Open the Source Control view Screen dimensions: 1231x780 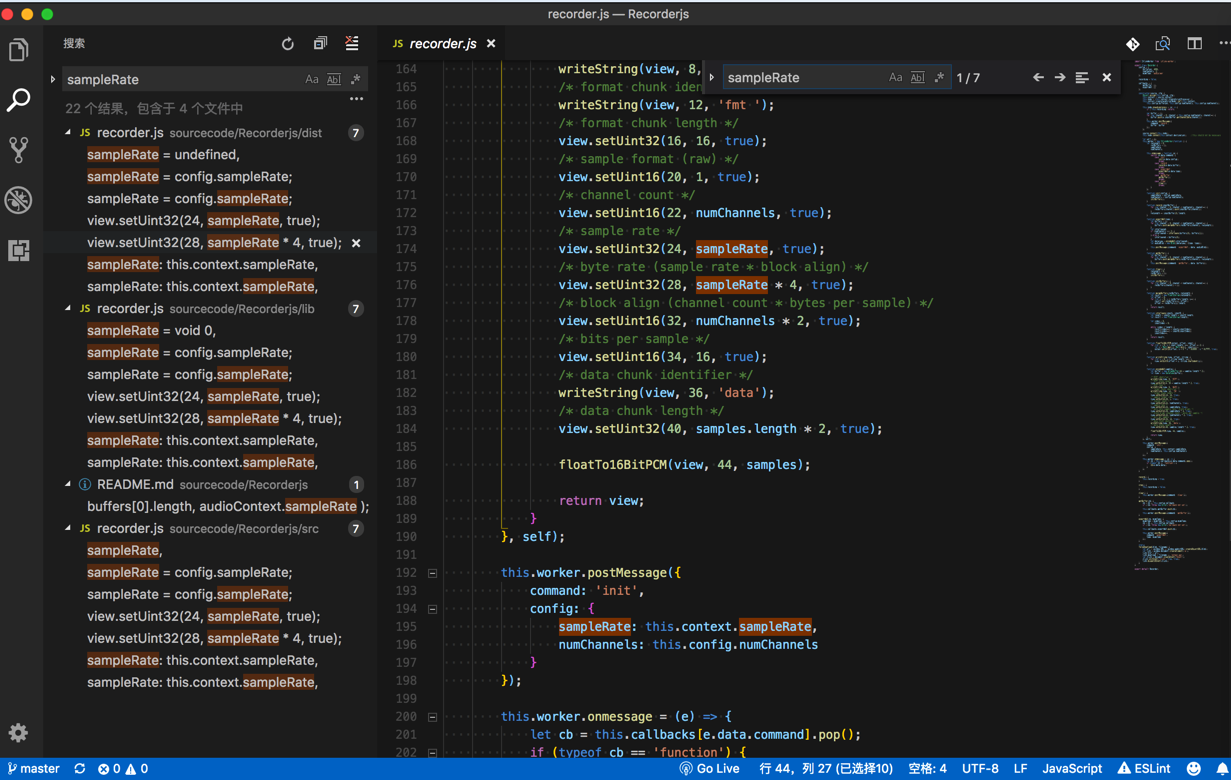[18, 150]
